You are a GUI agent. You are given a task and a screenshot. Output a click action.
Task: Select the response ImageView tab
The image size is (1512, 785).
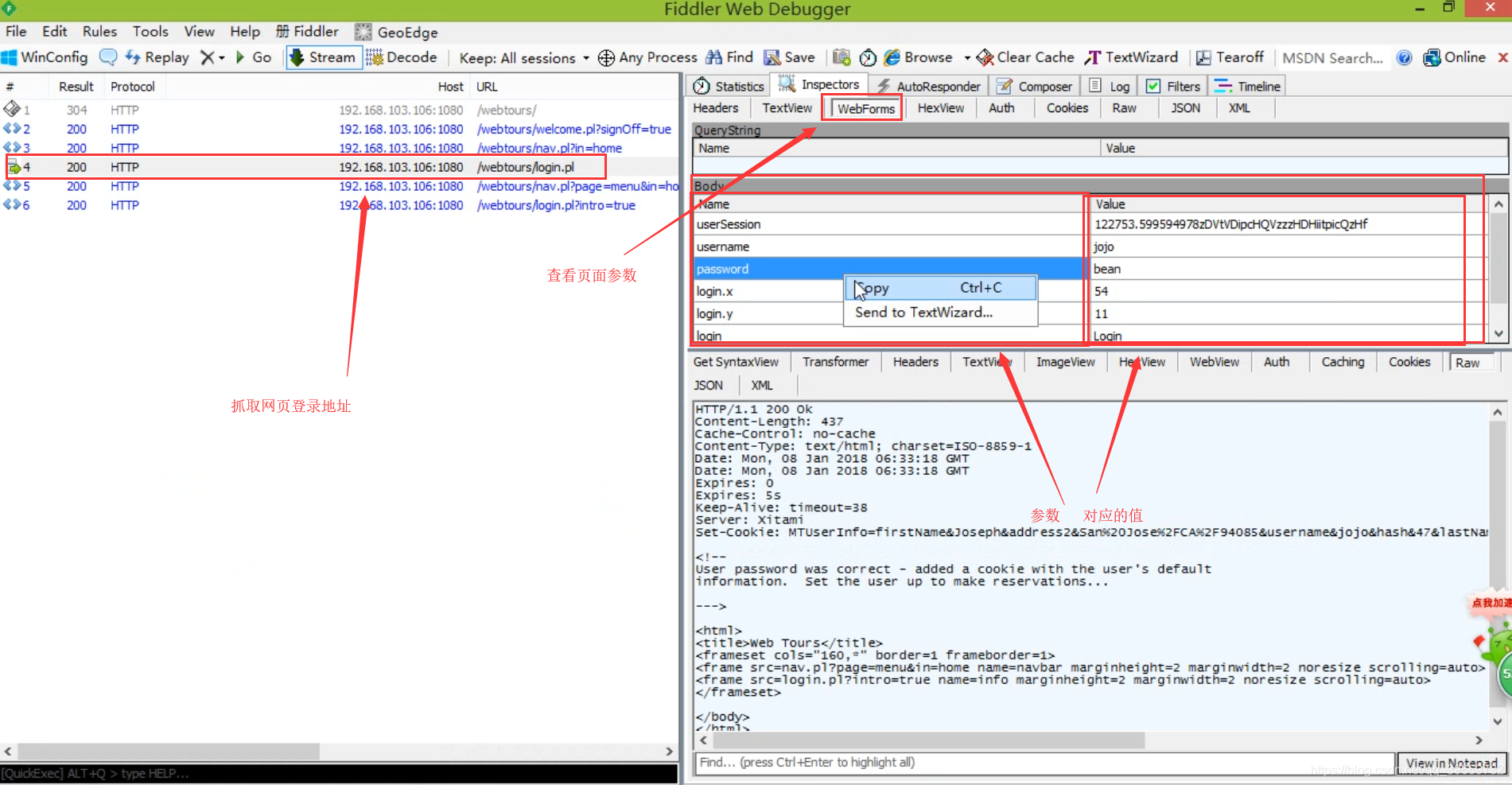point(1065,362)
